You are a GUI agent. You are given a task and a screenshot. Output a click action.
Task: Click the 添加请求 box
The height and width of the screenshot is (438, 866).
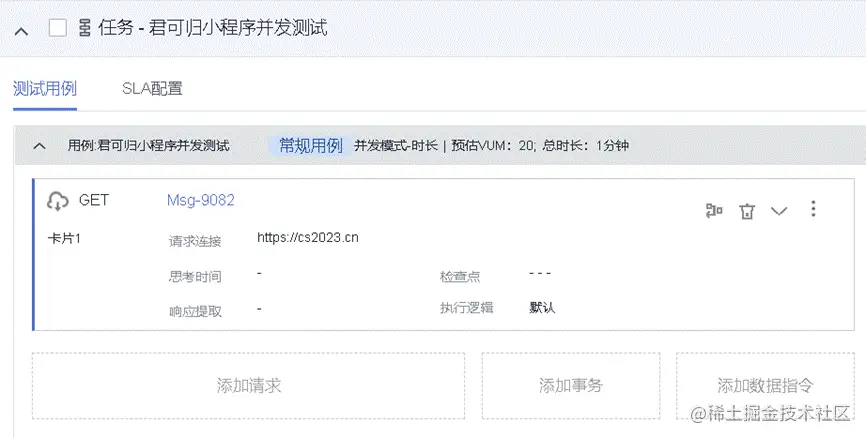[x=249, y=386]
